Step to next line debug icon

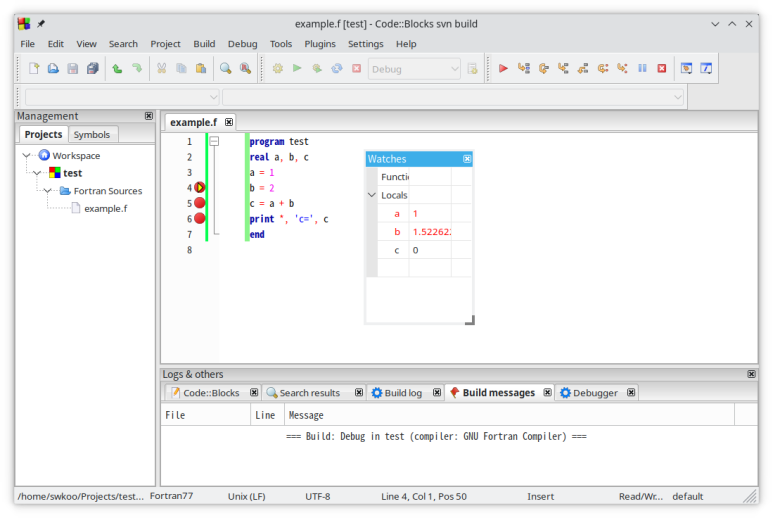click(543, 69)
